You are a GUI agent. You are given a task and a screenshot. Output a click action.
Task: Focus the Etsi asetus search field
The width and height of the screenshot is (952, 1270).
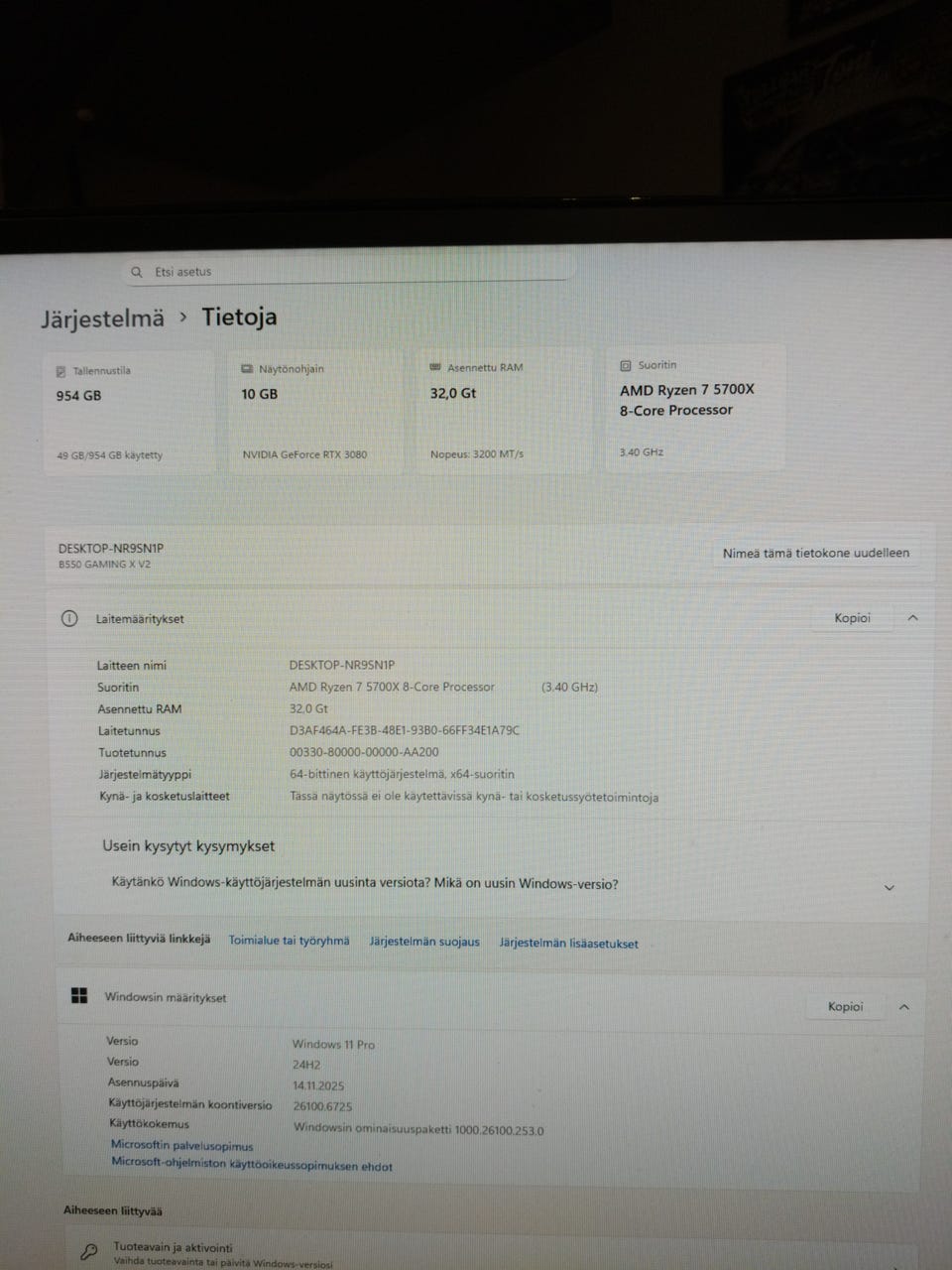pos(349,270)
